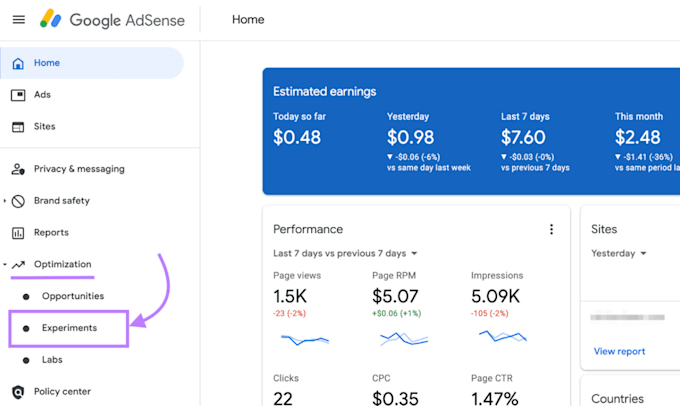Open Privacy & messaging page
The height and width of the screenshot is (406, 680).
tap(79, 169)
